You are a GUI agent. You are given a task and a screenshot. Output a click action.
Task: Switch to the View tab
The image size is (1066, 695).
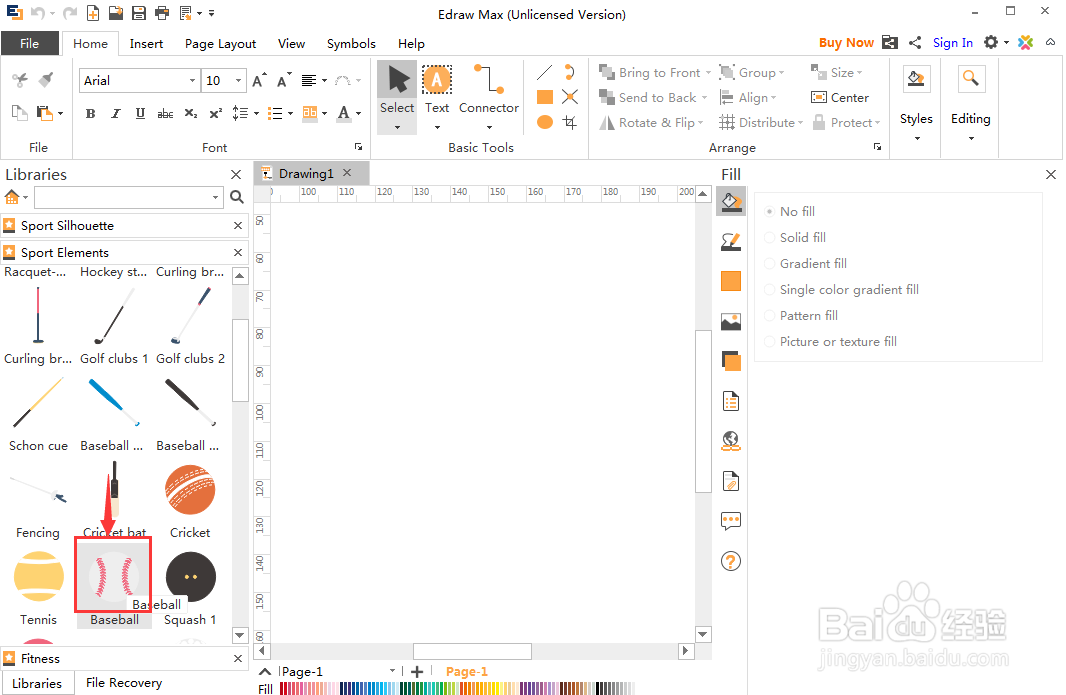pyautogui.click(x=291, y=44)
